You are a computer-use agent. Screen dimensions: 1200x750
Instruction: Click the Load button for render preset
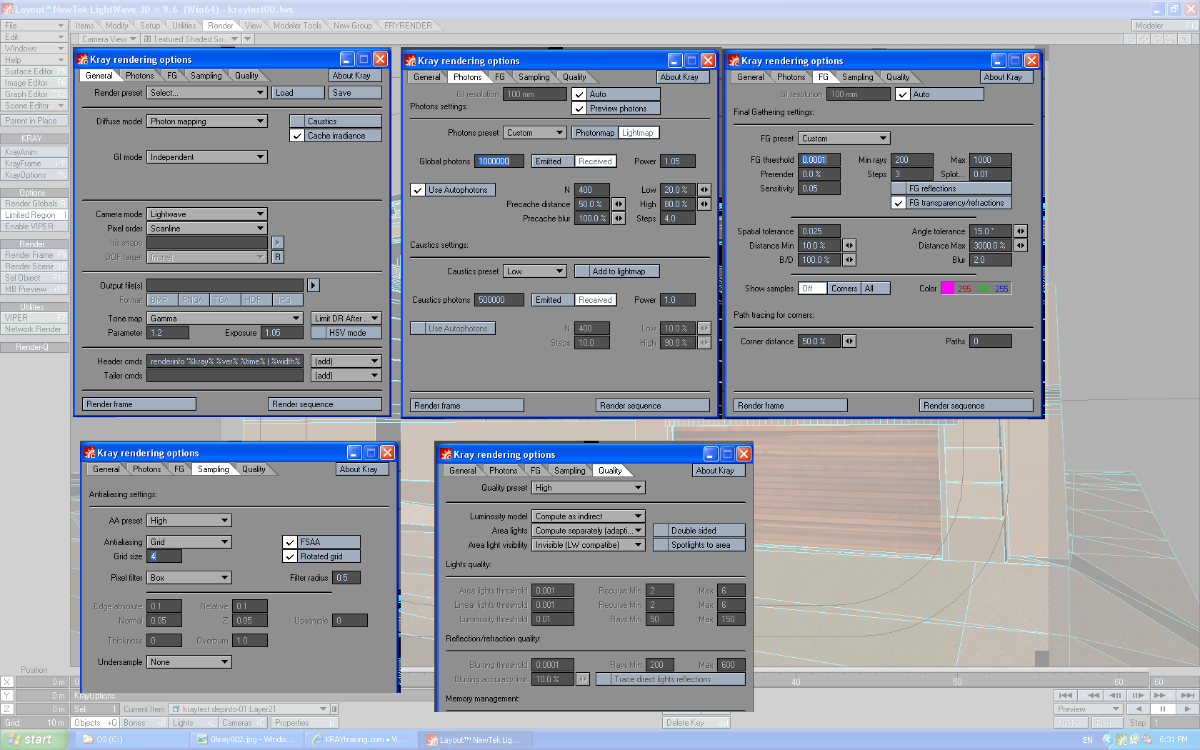click(x=297, y=93)
